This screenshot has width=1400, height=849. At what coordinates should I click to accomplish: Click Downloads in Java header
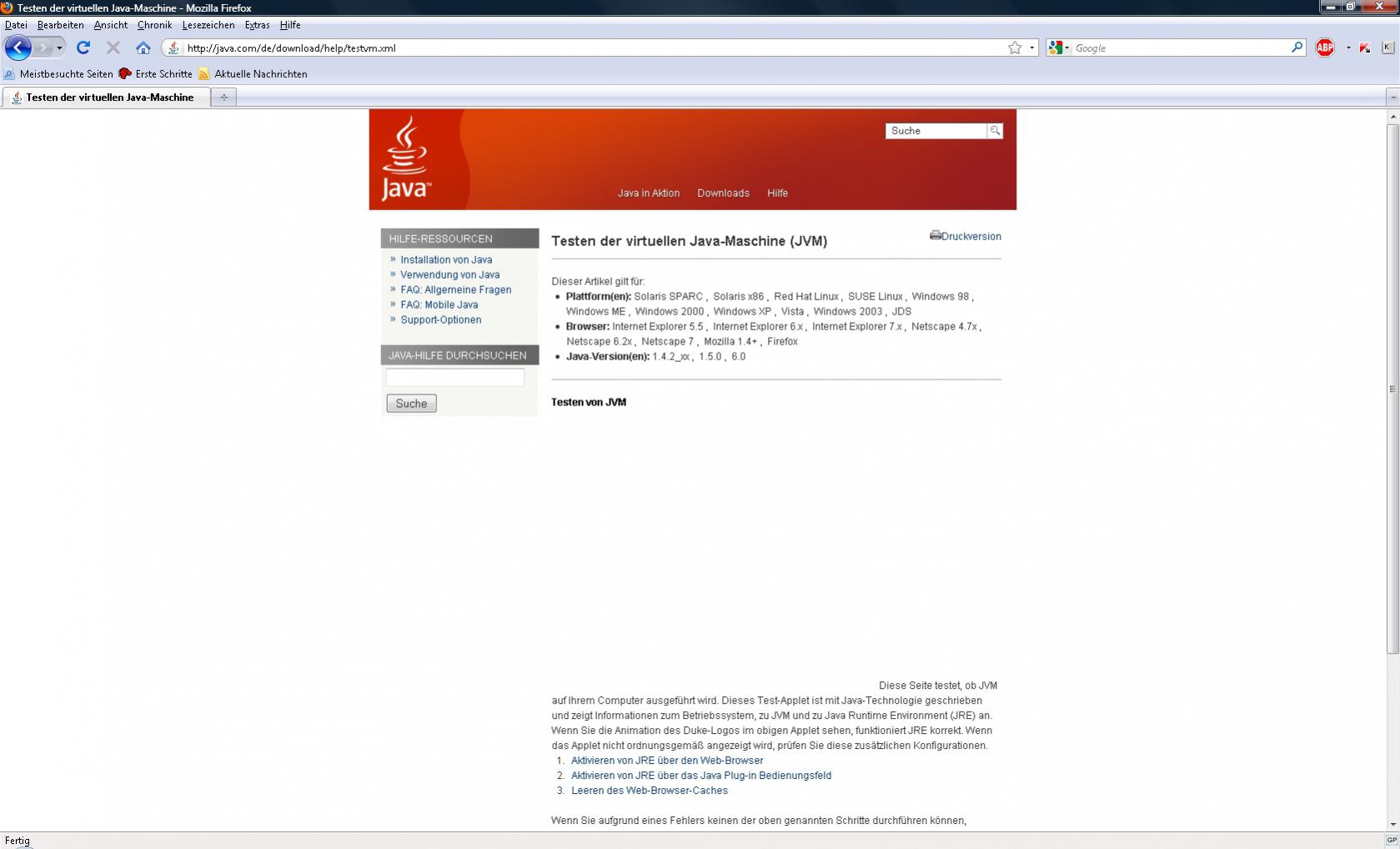pyautogui.click(x=723, y=193)
